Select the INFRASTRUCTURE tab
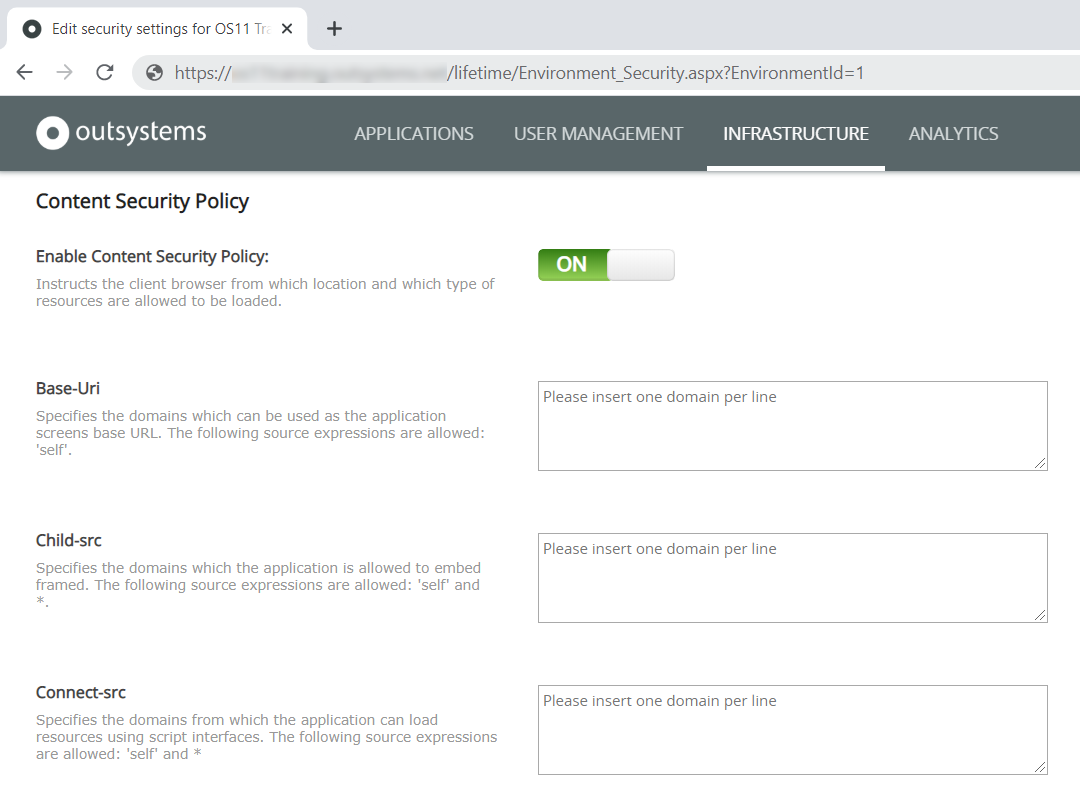 (795, 133)
